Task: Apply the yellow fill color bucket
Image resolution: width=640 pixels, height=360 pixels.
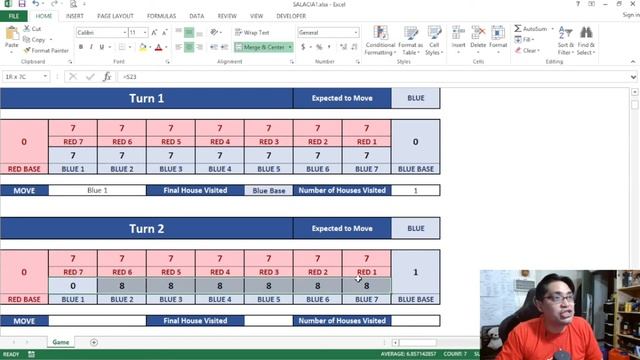Action: pos(143,47)
